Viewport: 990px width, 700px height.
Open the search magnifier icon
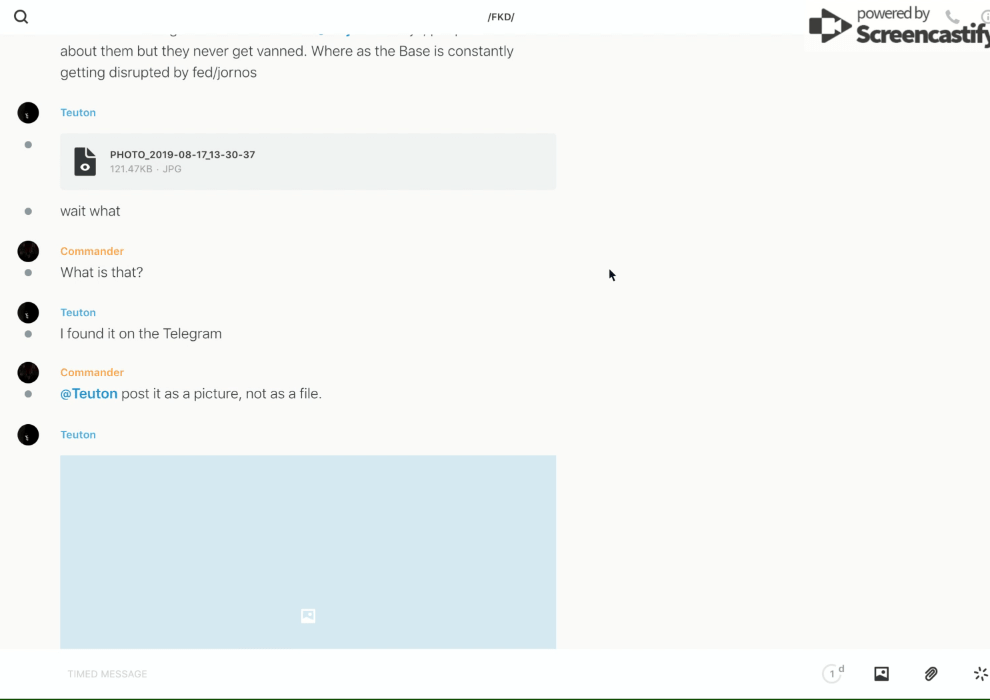coord(21,17)
